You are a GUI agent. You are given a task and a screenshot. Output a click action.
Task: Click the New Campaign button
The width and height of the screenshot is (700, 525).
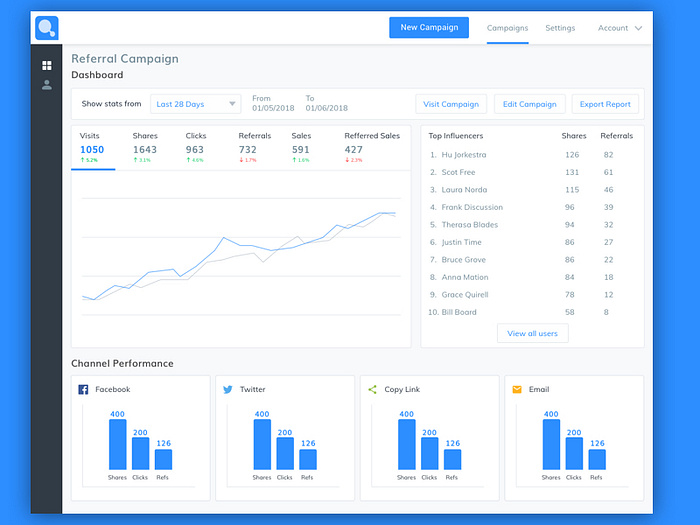429,28
